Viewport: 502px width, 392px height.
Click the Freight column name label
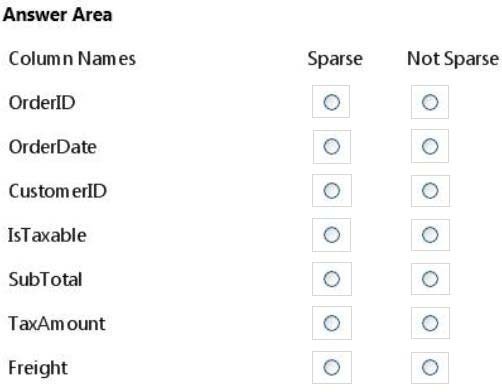(38, 368)
